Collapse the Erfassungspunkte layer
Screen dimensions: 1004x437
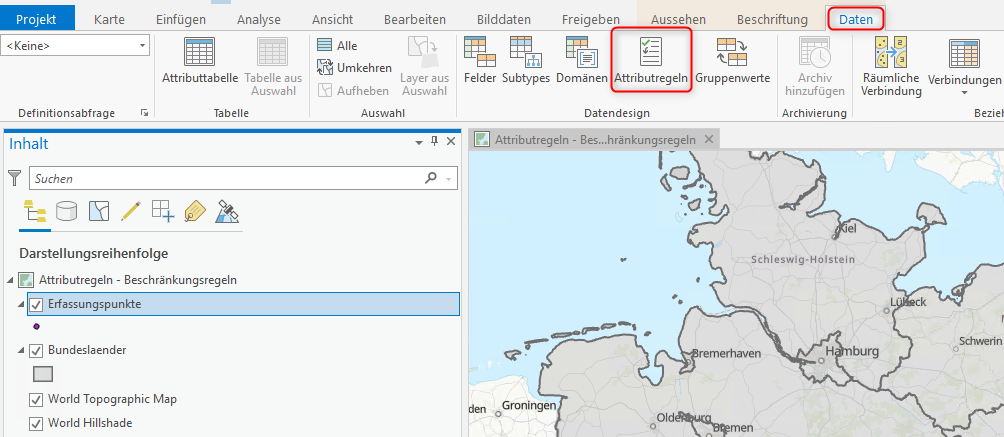(x=21, y=305)
